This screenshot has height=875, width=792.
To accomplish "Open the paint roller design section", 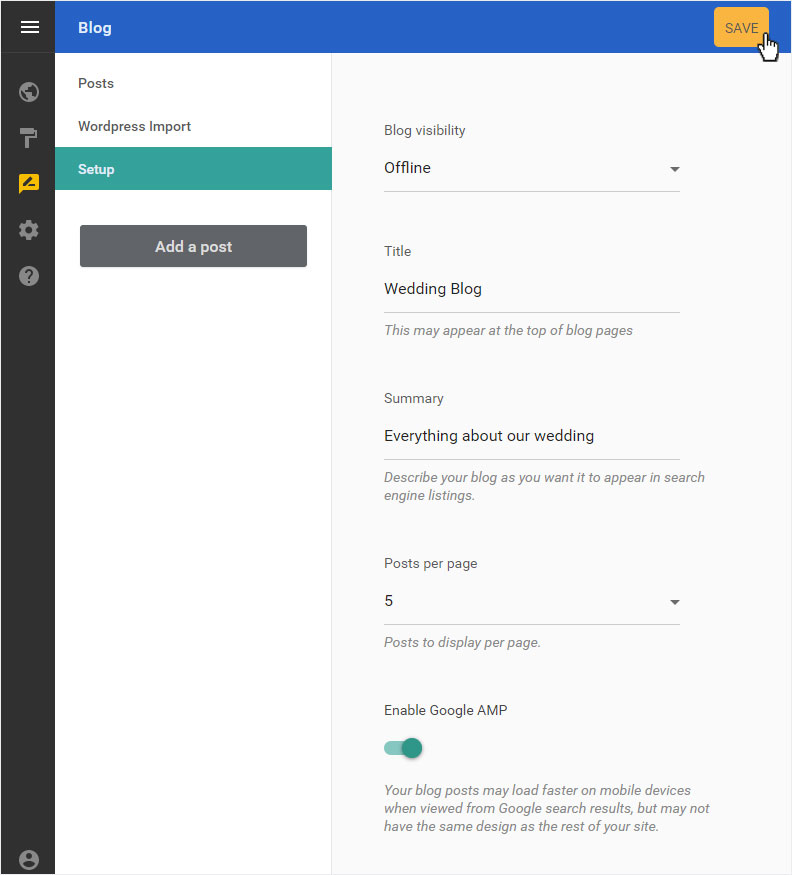I will (x=29, y=138).
